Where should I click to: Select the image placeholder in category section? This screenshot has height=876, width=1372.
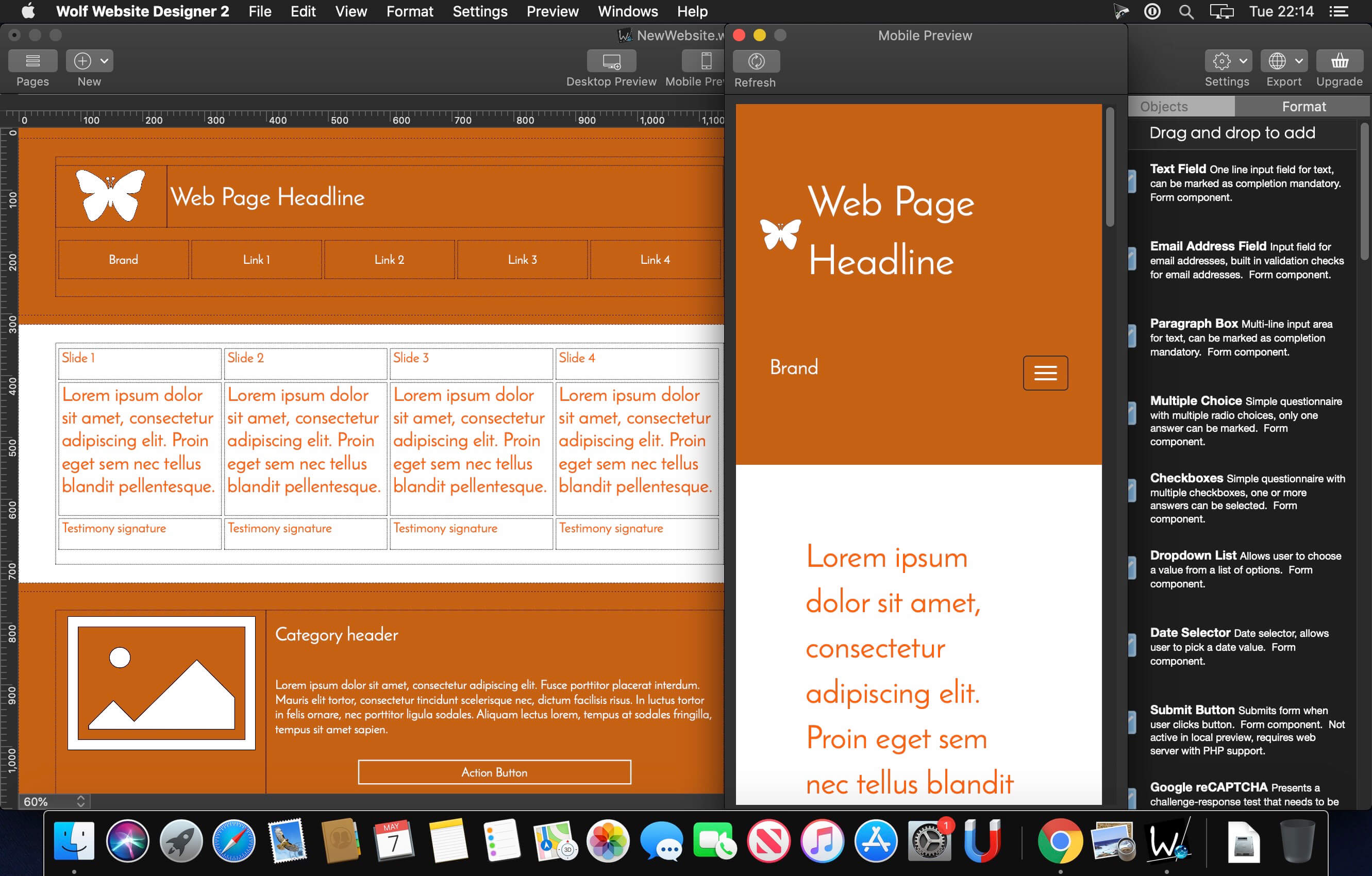coord(161,683)
